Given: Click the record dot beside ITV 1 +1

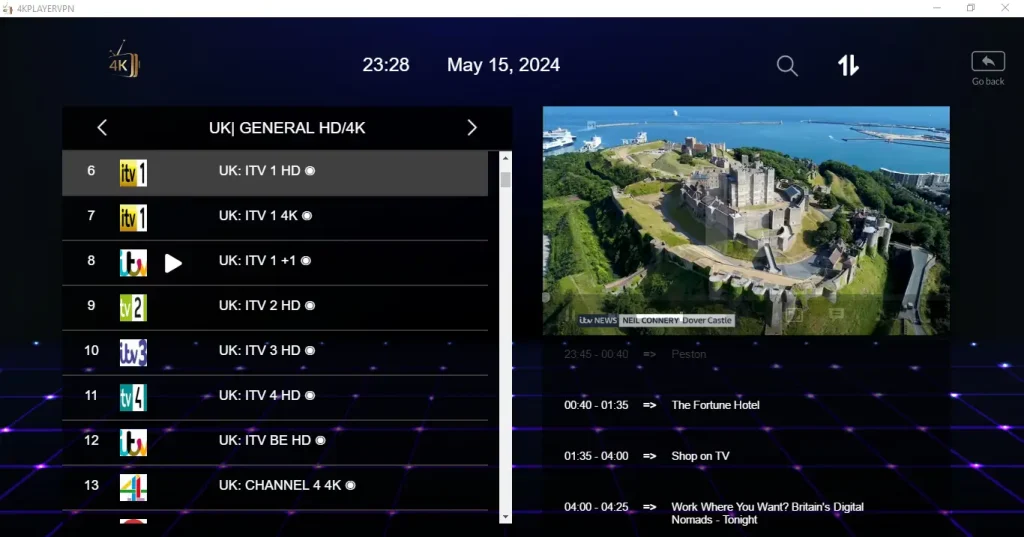Looking at the screenshot, I should pos(306,261).
